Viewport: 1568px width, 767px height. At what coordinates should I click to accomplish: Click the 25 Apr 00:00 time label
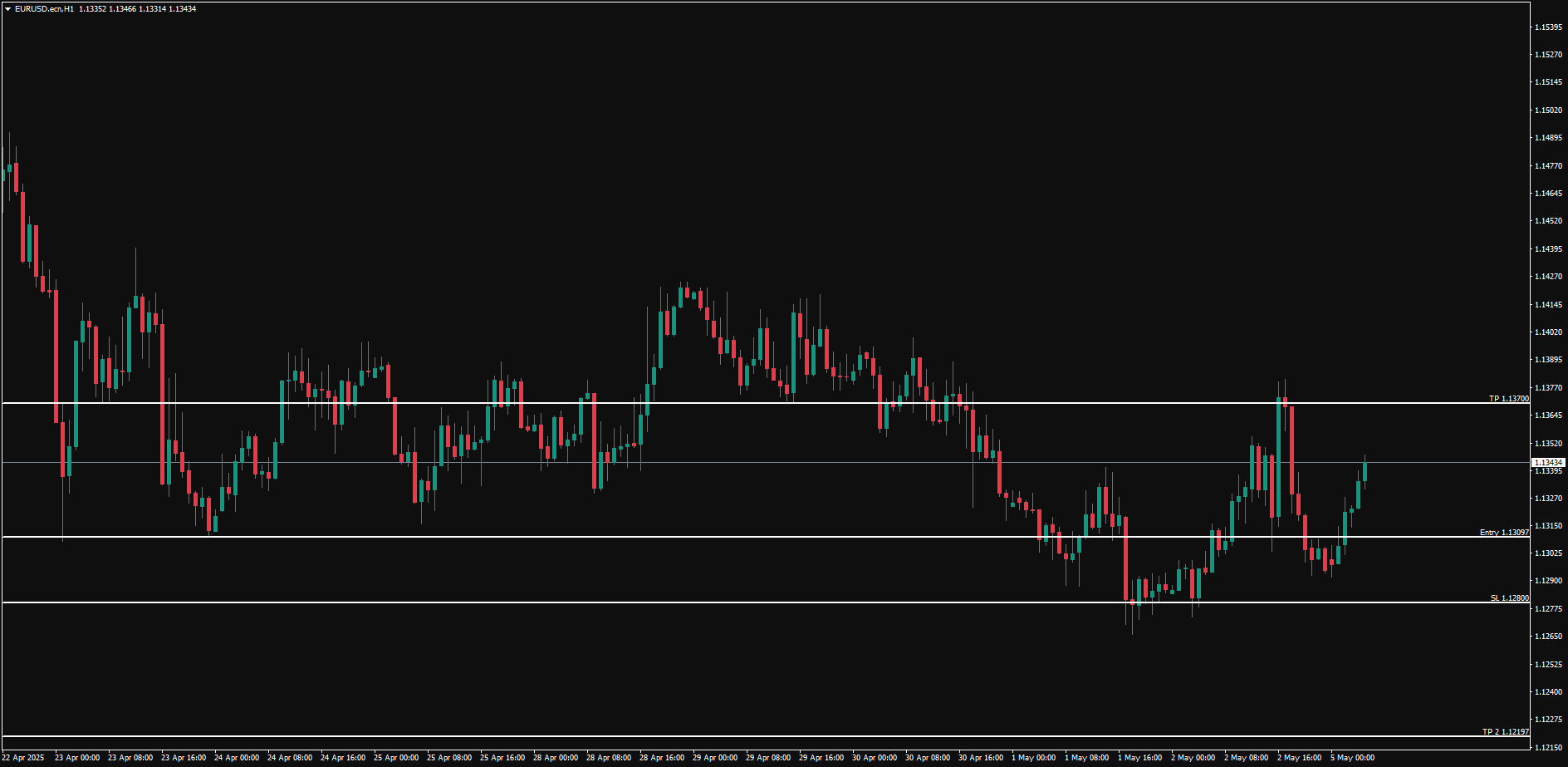pos(396,758)
